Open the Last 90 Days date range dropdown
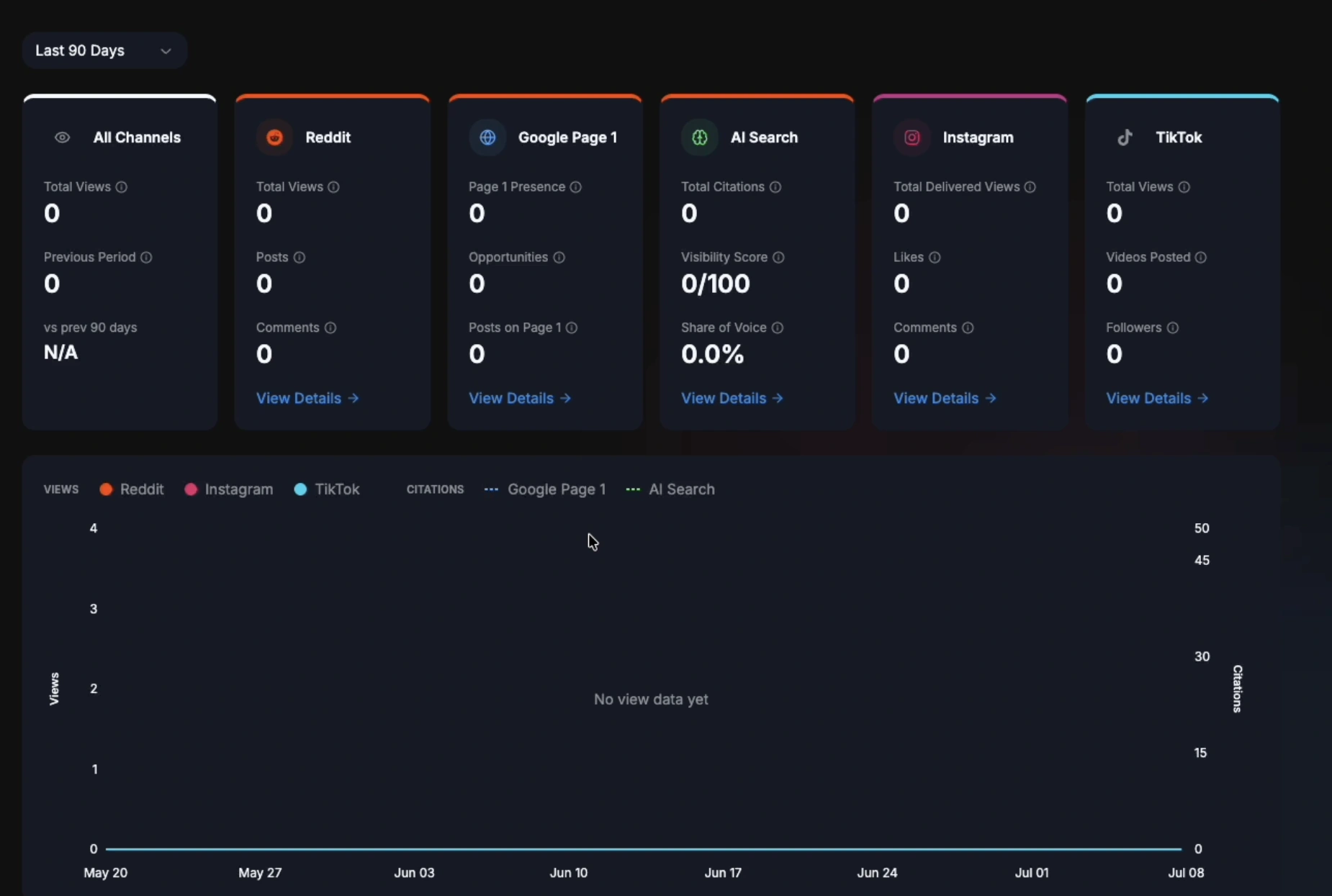This screenshot has height=896, width=1332. click(104, 50)
